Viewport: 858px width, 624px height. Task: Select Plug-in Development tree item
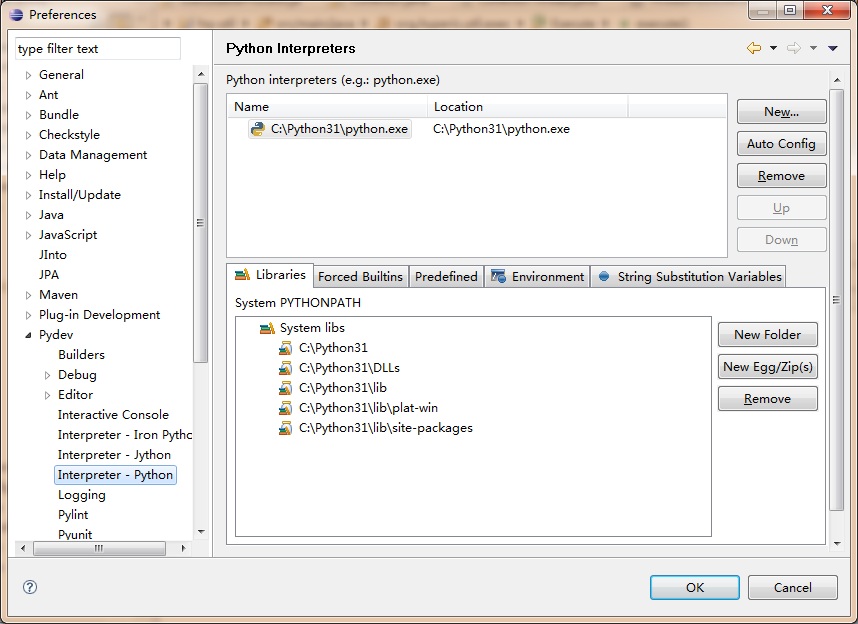[100, 315]
